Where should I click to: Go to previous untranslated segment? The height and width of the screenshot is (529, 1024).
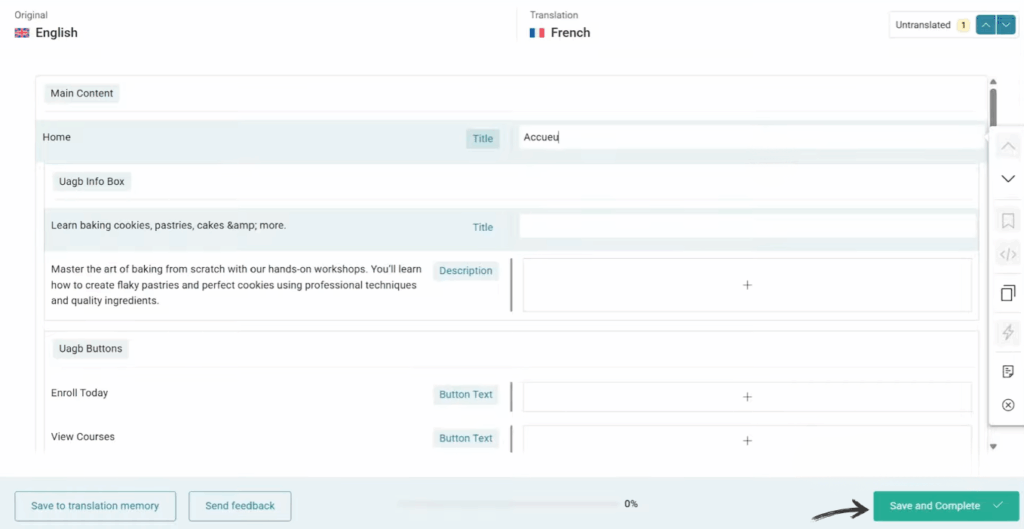985,25
